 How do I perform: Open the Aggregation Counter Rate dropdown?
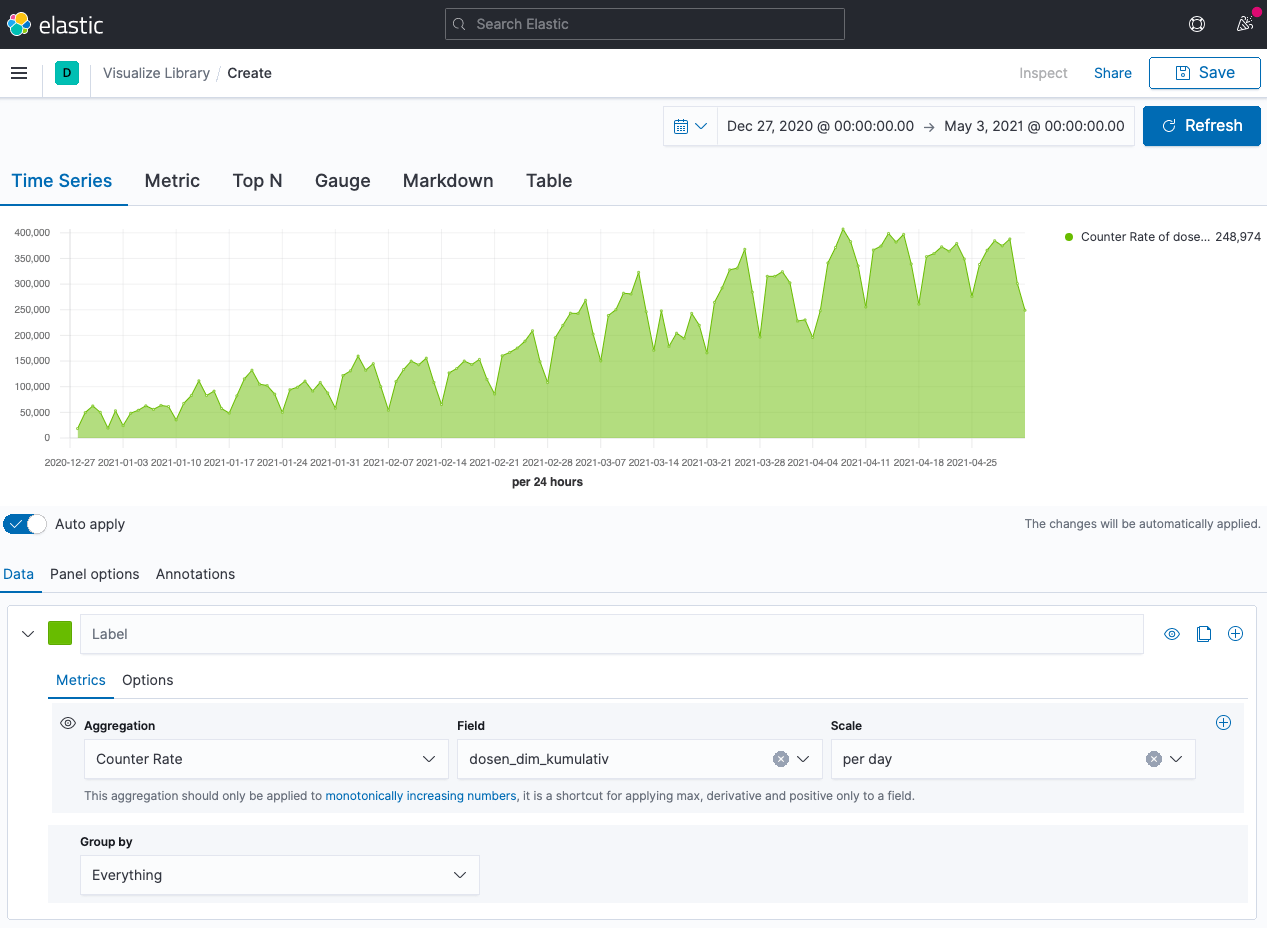pyautogui.click(x=266, y=759)
